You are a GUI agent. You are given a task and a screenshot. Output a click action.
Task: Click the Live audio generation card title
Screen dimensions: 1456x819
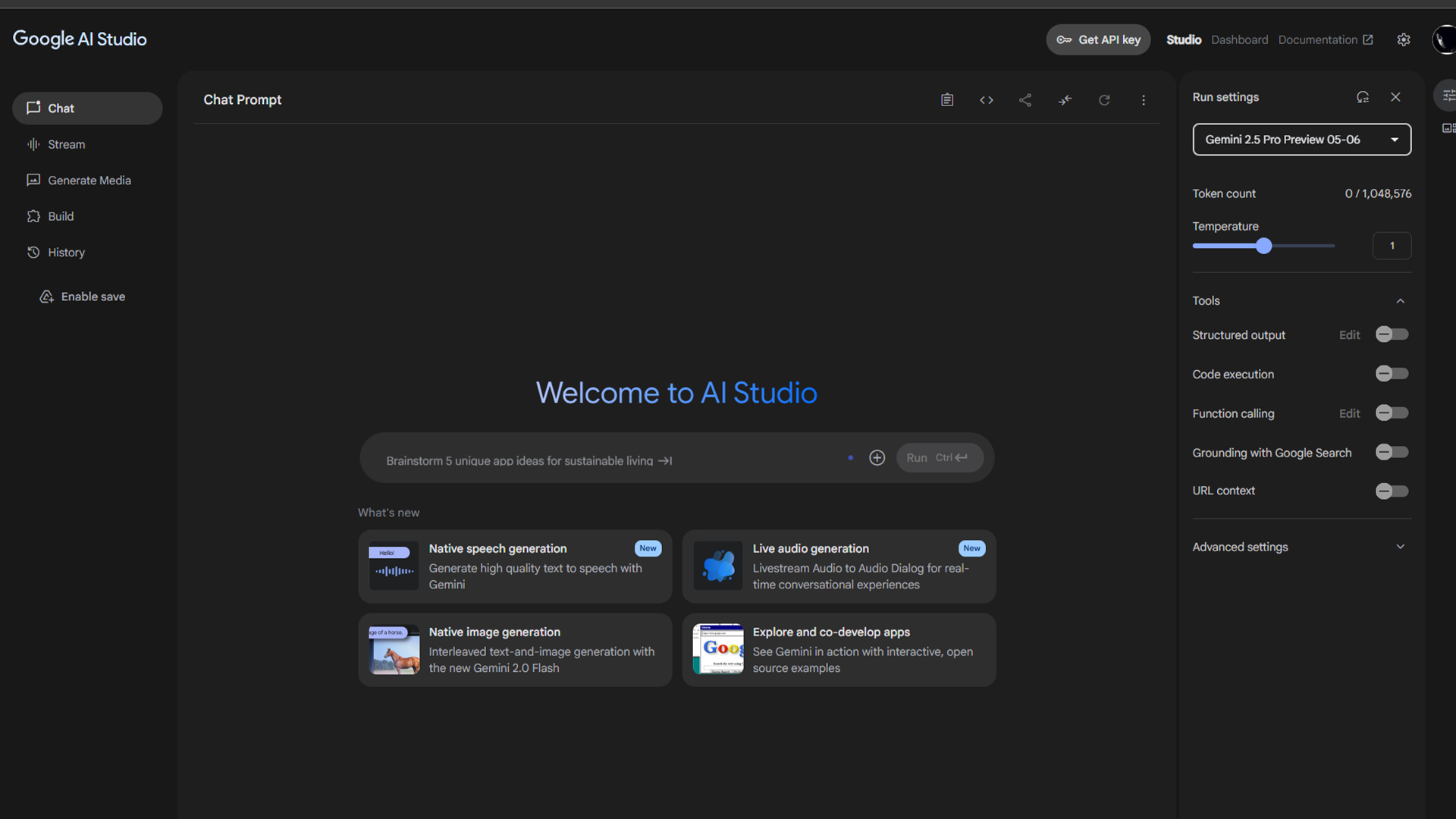(x=811, y=548)
